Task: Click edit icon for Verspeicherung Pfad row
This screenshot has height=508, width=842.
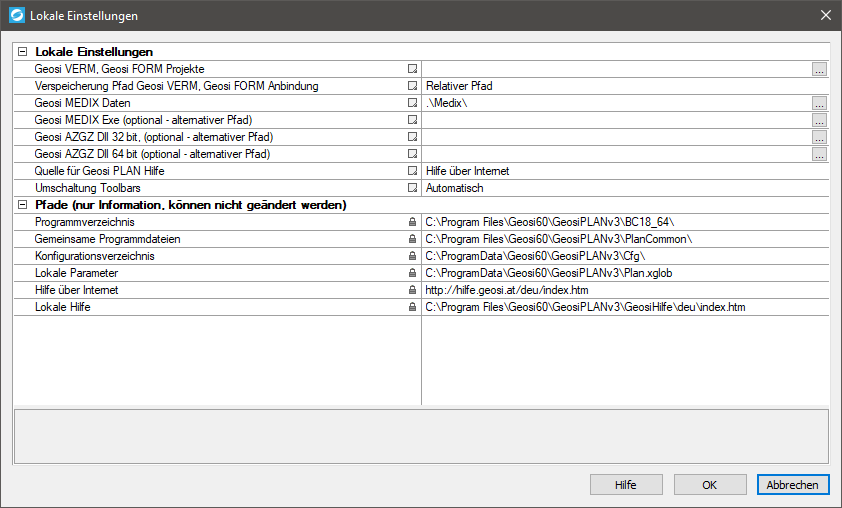Action: pyautogui.click(x=412, y=86)
